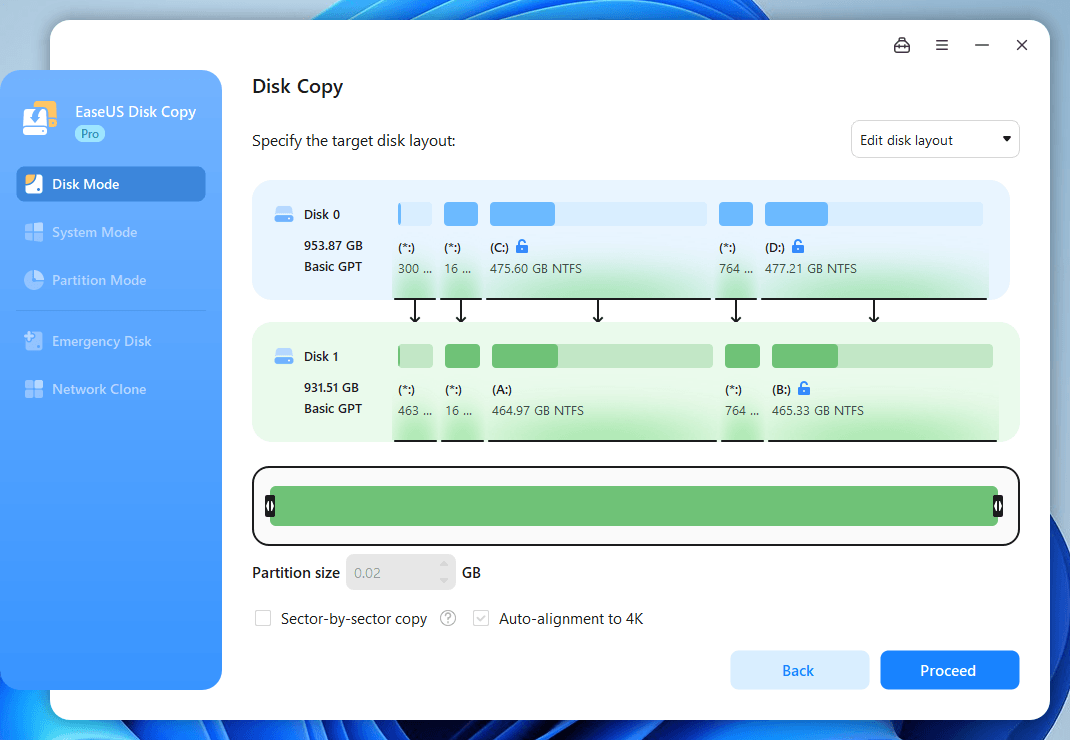Click the Back button
This screenshot has height=740, width=1070.
click(x=800, y=670)
